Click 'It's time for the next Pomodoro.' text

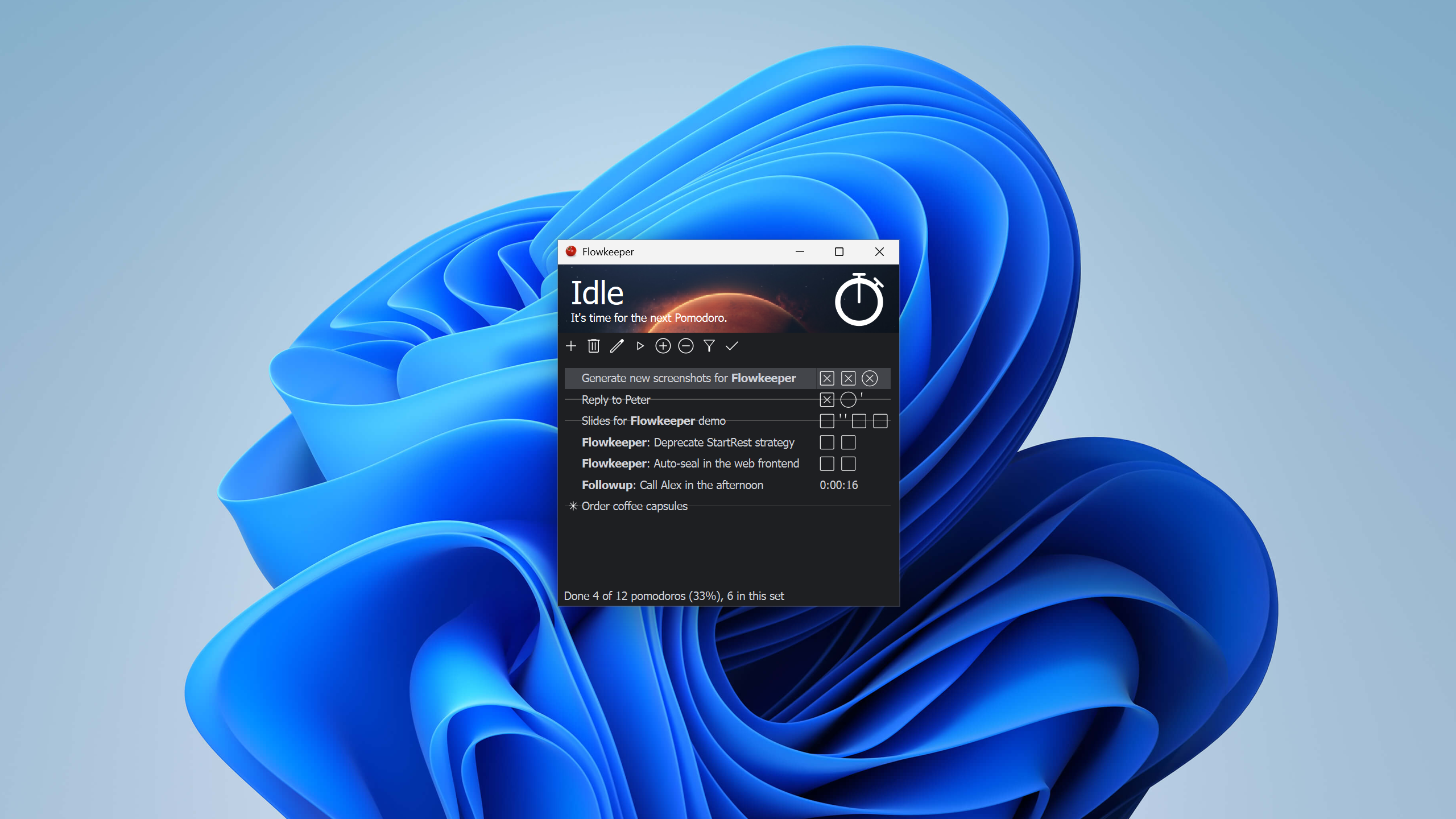click(x=648, y=318)
